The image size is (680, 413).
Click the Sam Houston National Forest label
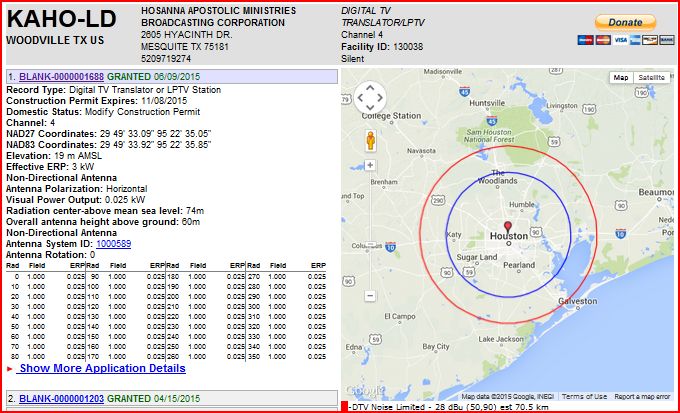489,135
